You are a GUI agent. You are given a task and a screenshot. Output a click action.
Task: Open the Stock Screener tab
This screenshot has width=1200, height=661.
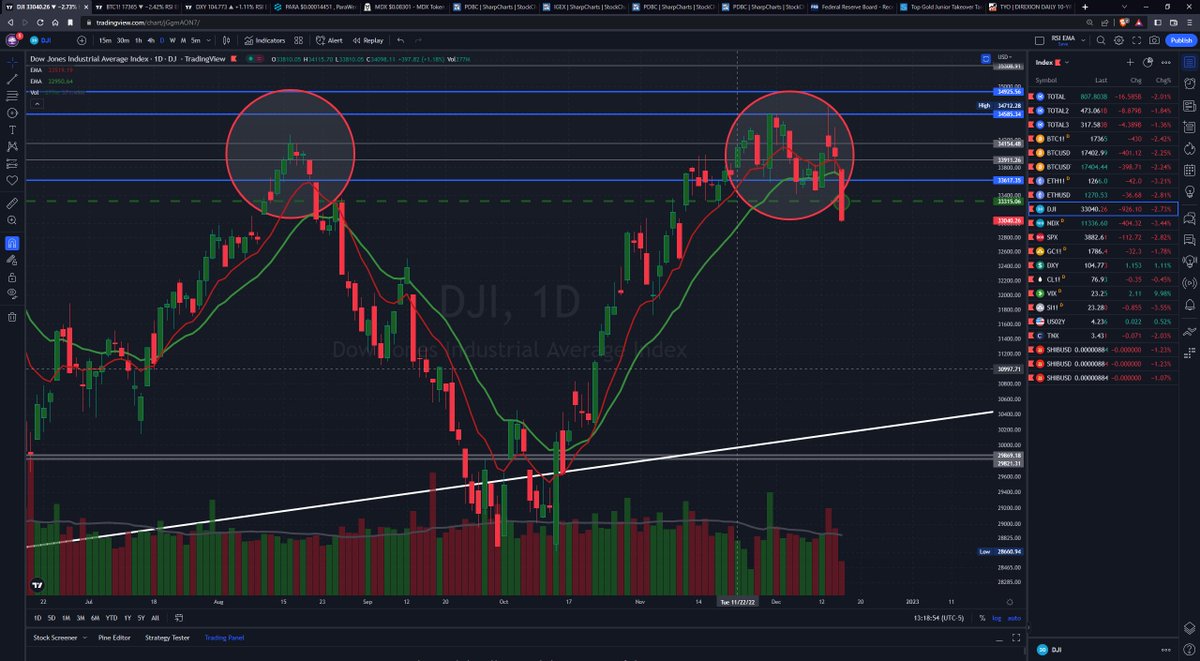(x=55, y=638)
